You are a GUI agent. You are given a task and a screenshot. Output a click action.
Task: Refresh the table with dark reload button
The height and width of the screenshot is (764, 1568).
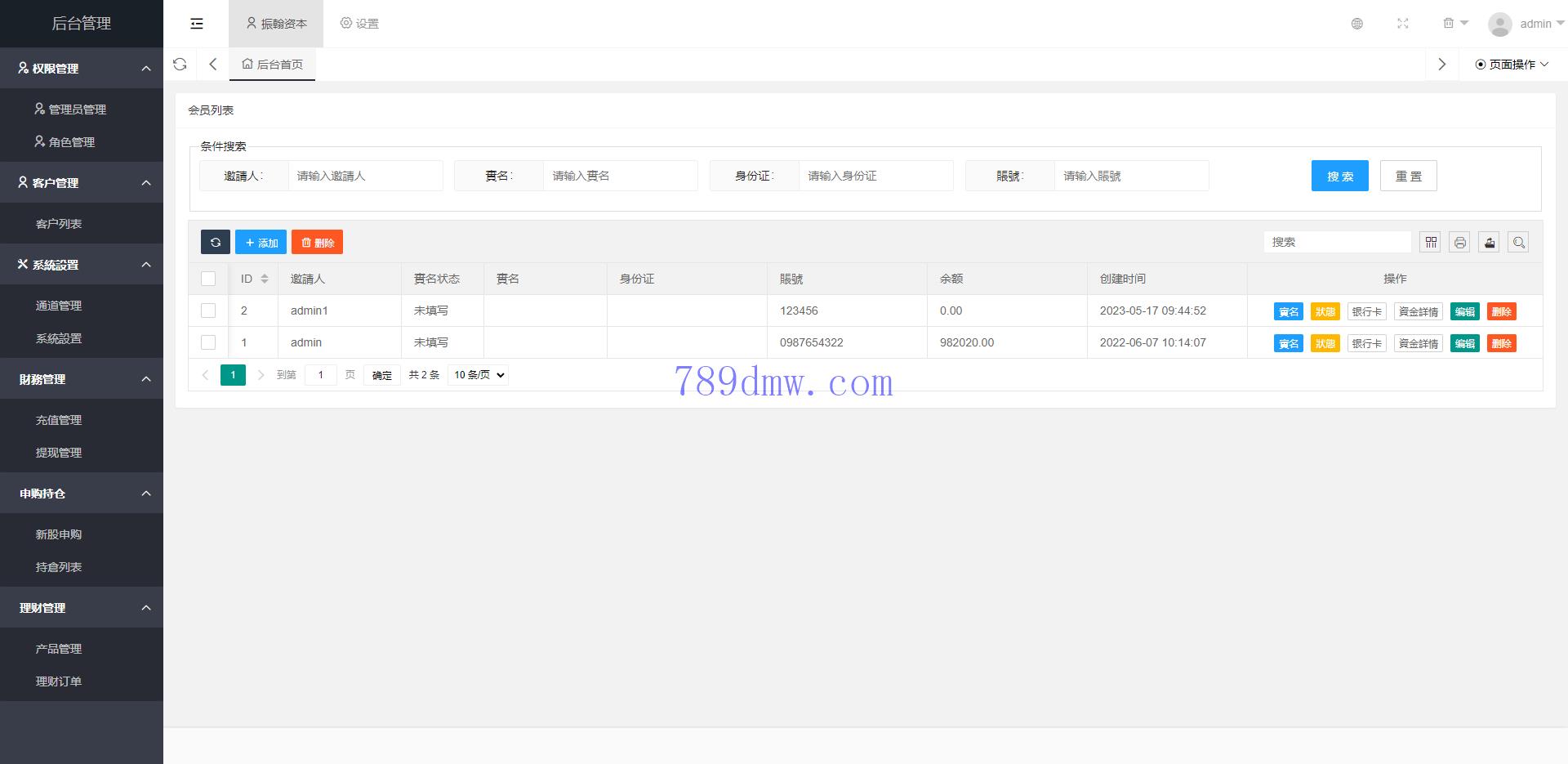point(216,243)
